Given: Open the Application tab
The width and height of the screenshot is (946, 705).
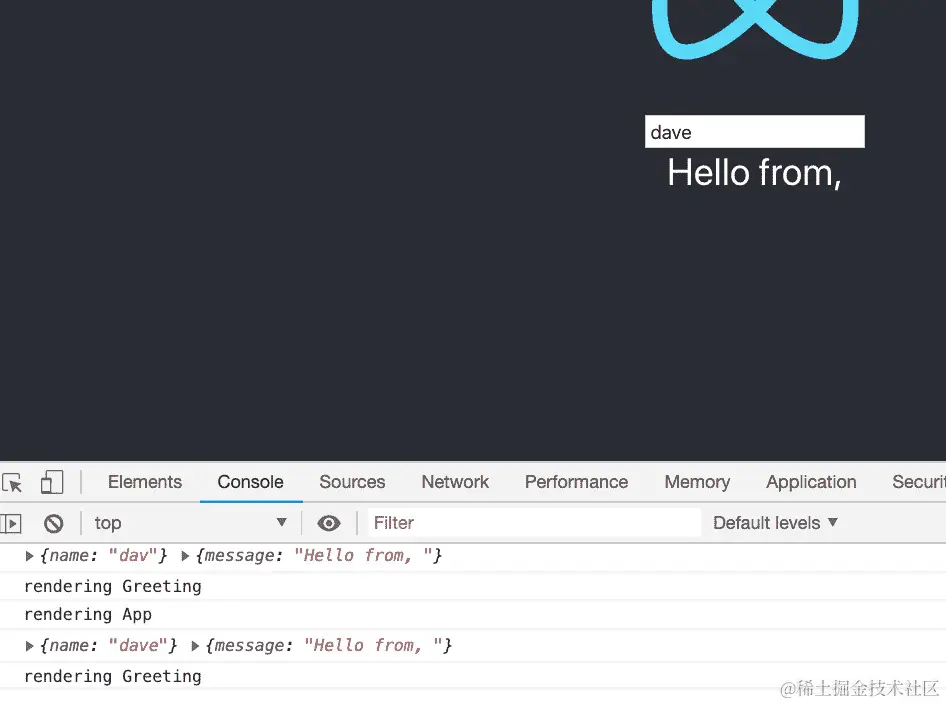Looking at the screenshot, I should click(x=811, y=482).
